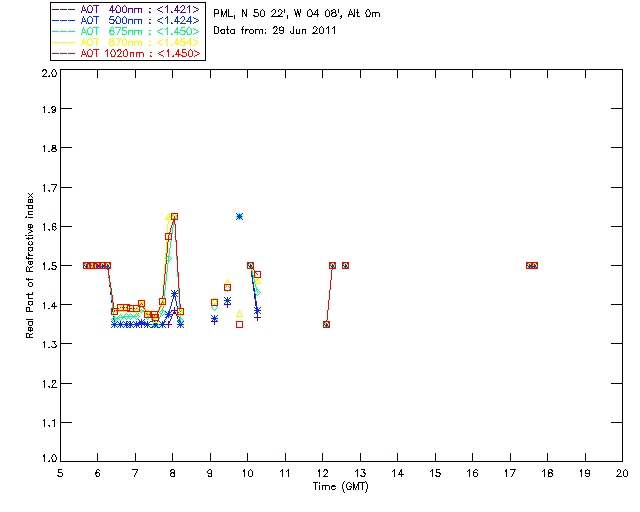Click the lone red square at 1.35 near time 9.8
The image size is (640, 512).
click(240, 325)
